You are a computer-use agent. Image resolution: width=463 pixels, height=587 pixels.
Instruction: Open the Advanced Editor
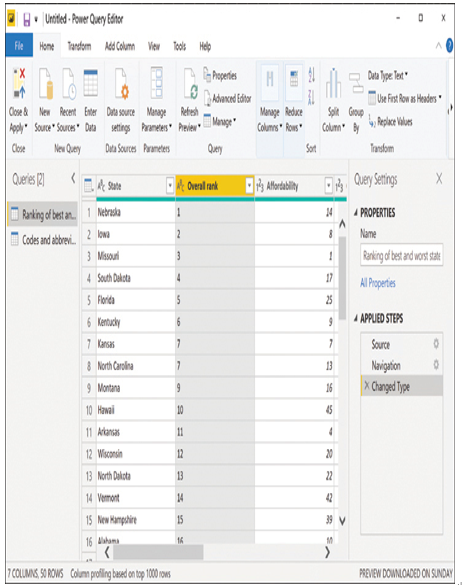[228, 98]
